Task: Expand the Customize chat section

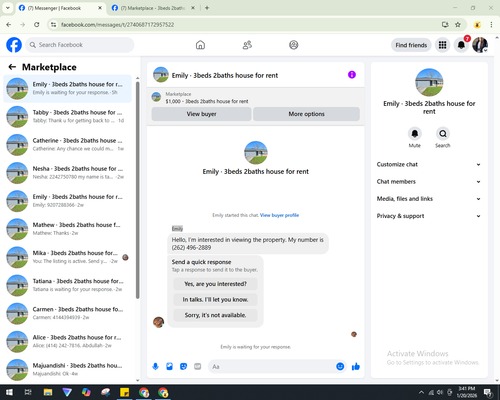Action: [429, 164]
